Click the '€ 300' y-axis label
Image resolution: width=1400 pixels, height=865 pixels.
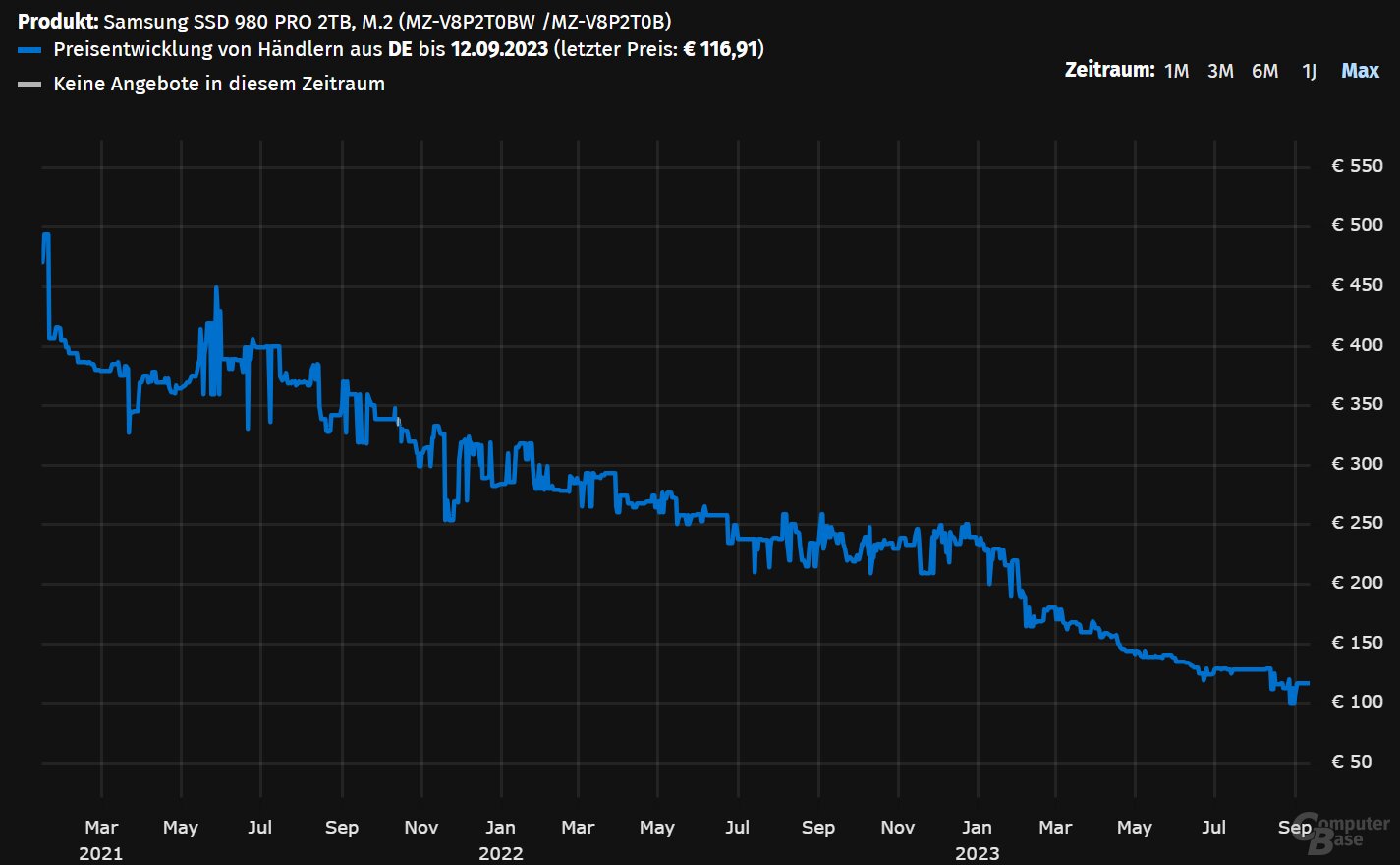click(x=1357, y=464)
